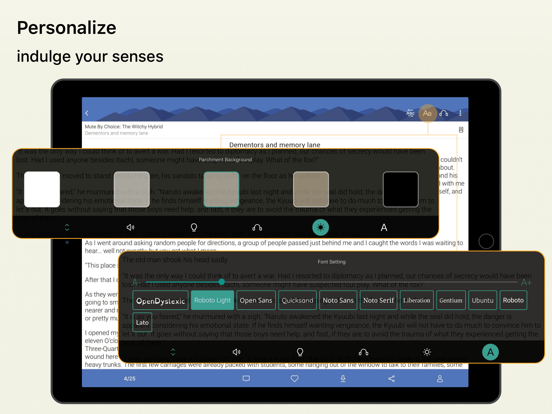Open the three-dot overflow menu in top bar

[x=460, y=113]
